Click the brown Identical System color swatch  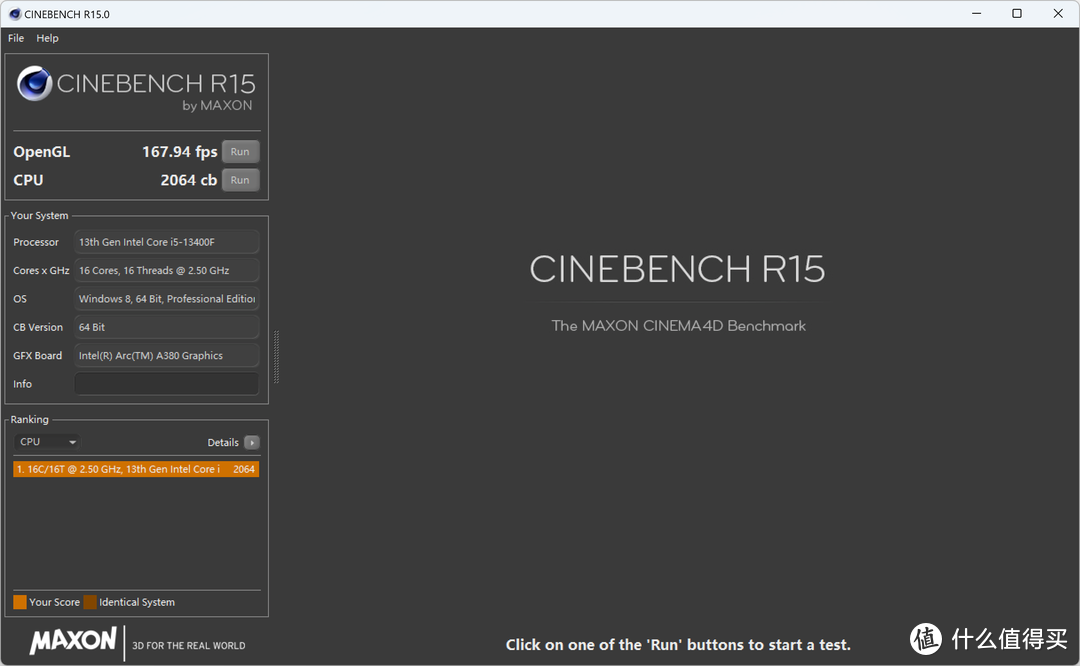(90, 602)
